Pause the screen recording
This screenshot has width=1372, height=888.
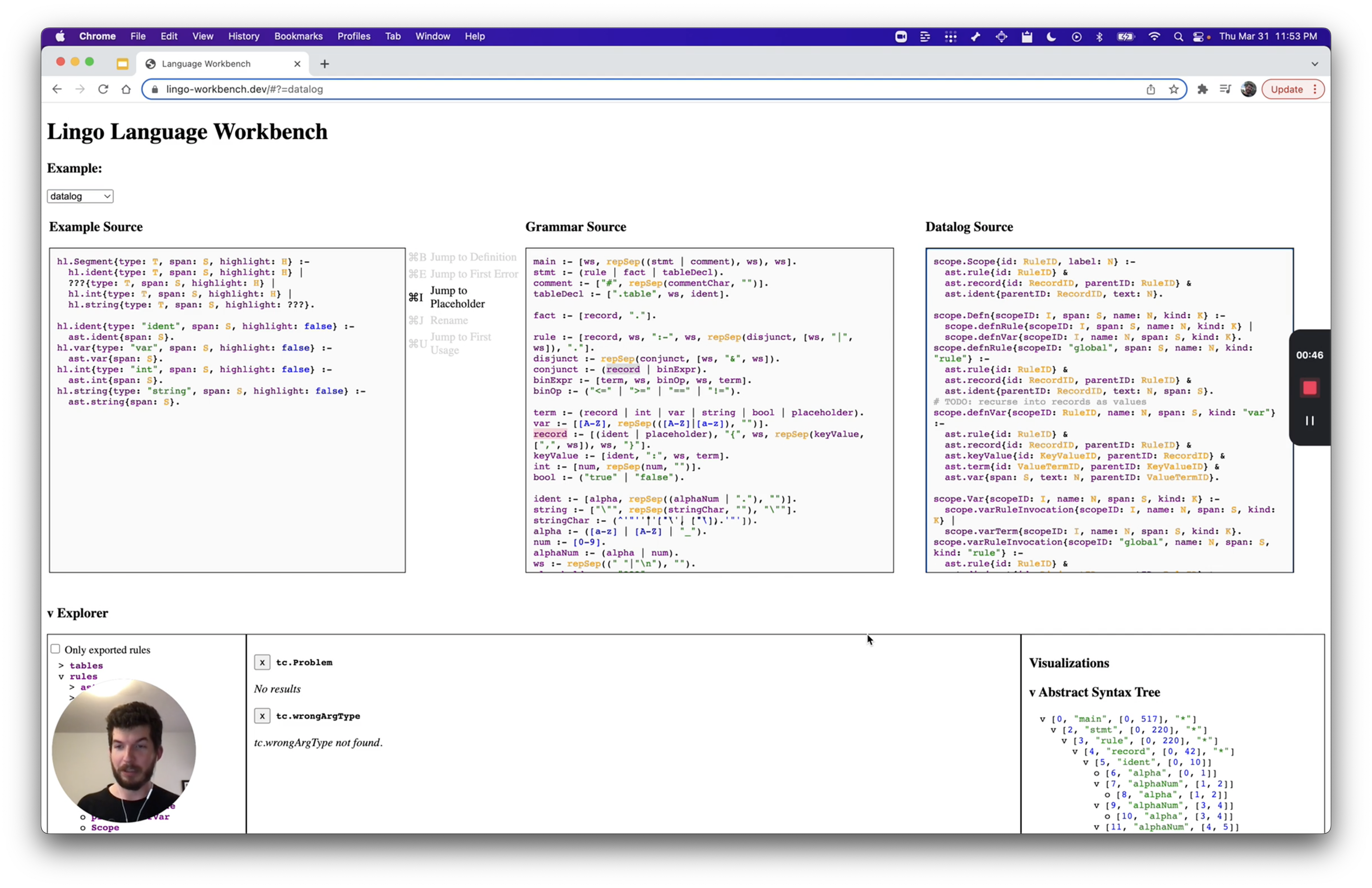pyautogui.click(x=1309, y=421)
